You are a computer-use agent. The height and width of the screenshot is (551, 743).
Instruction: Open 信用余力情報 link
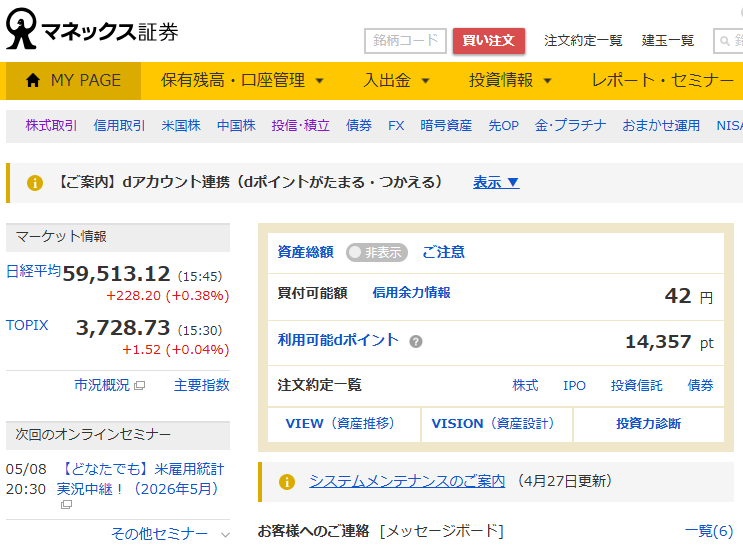click(x=411, y=293)
